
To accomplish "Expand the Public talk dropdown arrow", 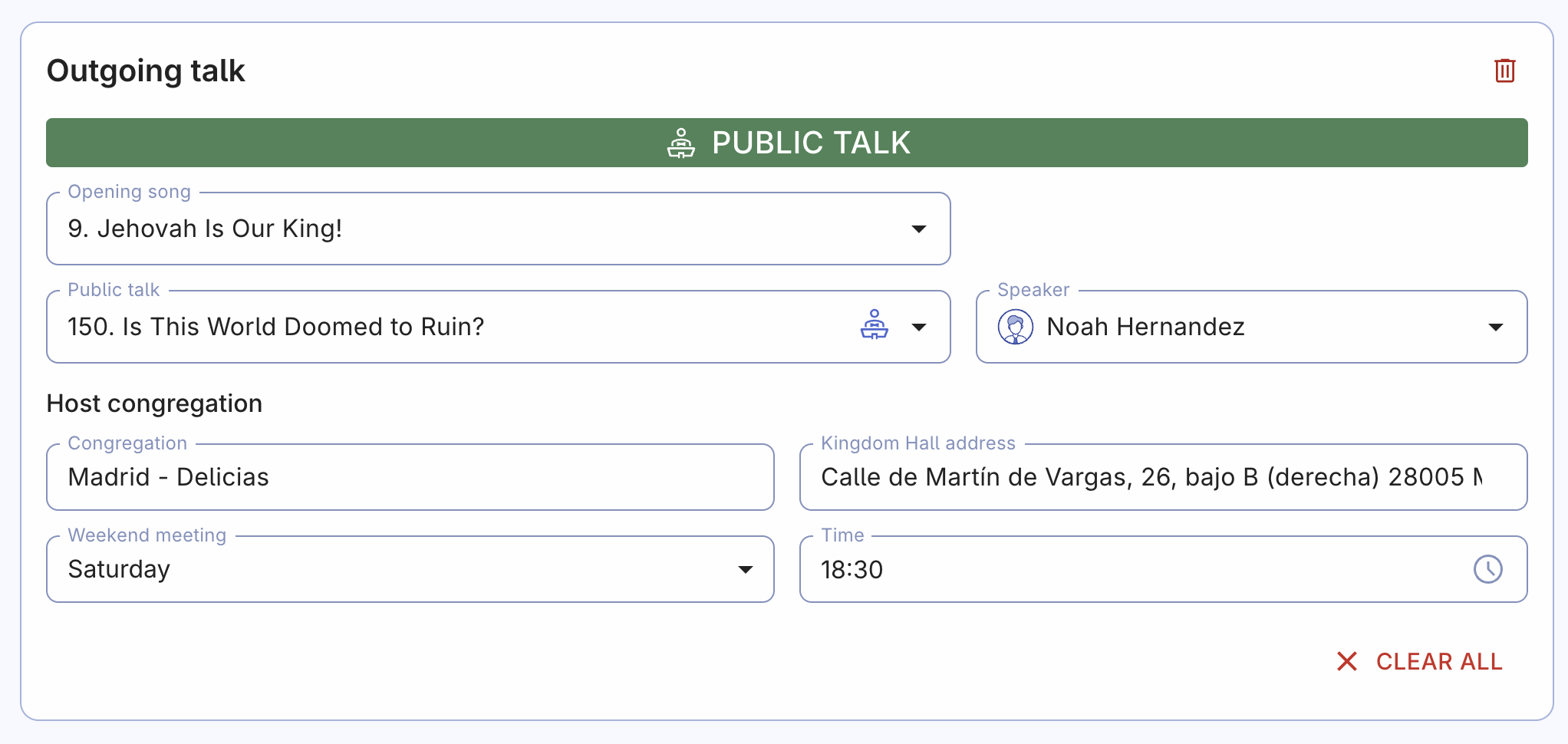I will 918,328.
